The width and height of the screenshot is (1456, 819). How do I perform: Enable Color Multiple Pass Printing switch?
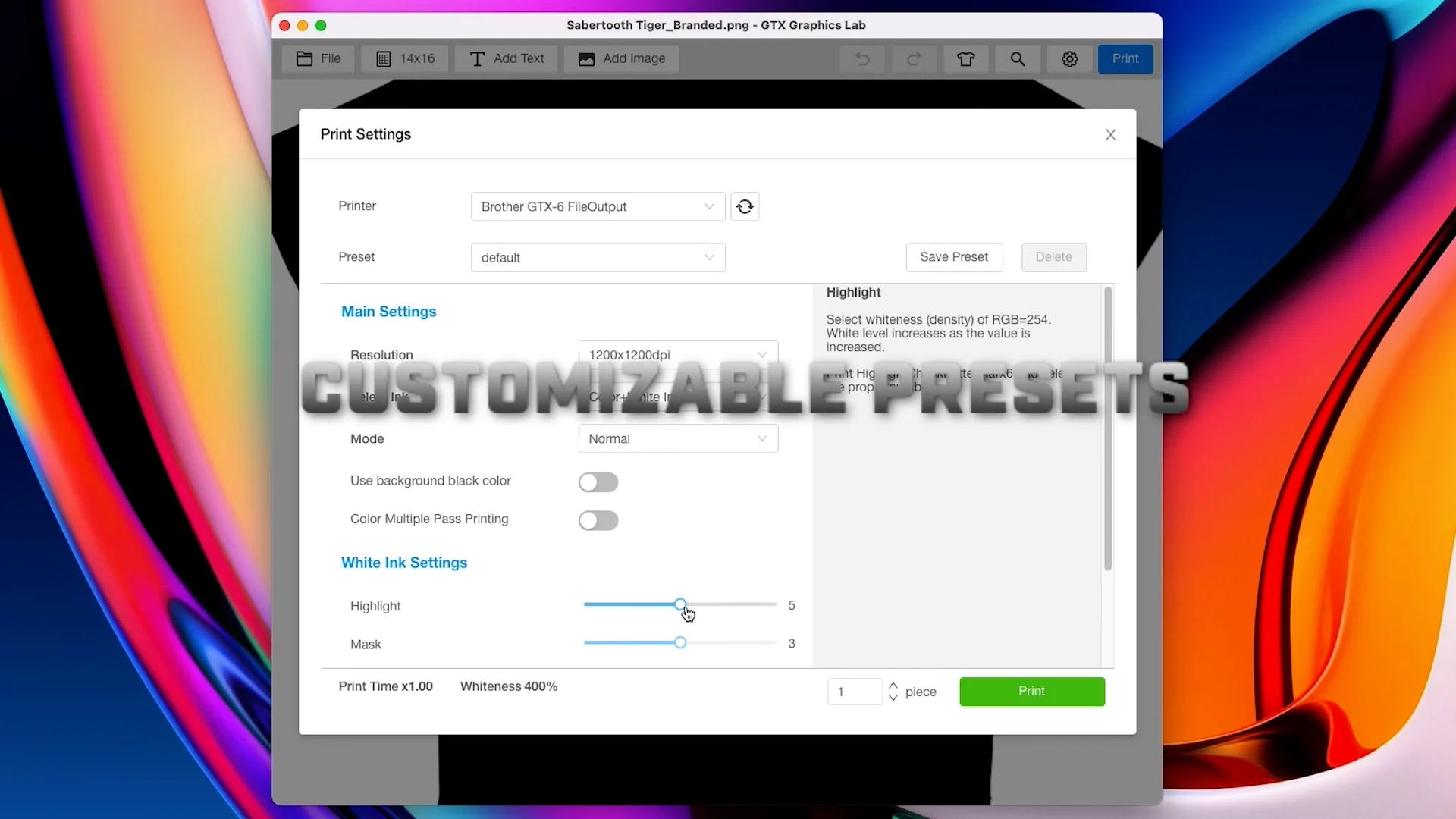[598, 520]
